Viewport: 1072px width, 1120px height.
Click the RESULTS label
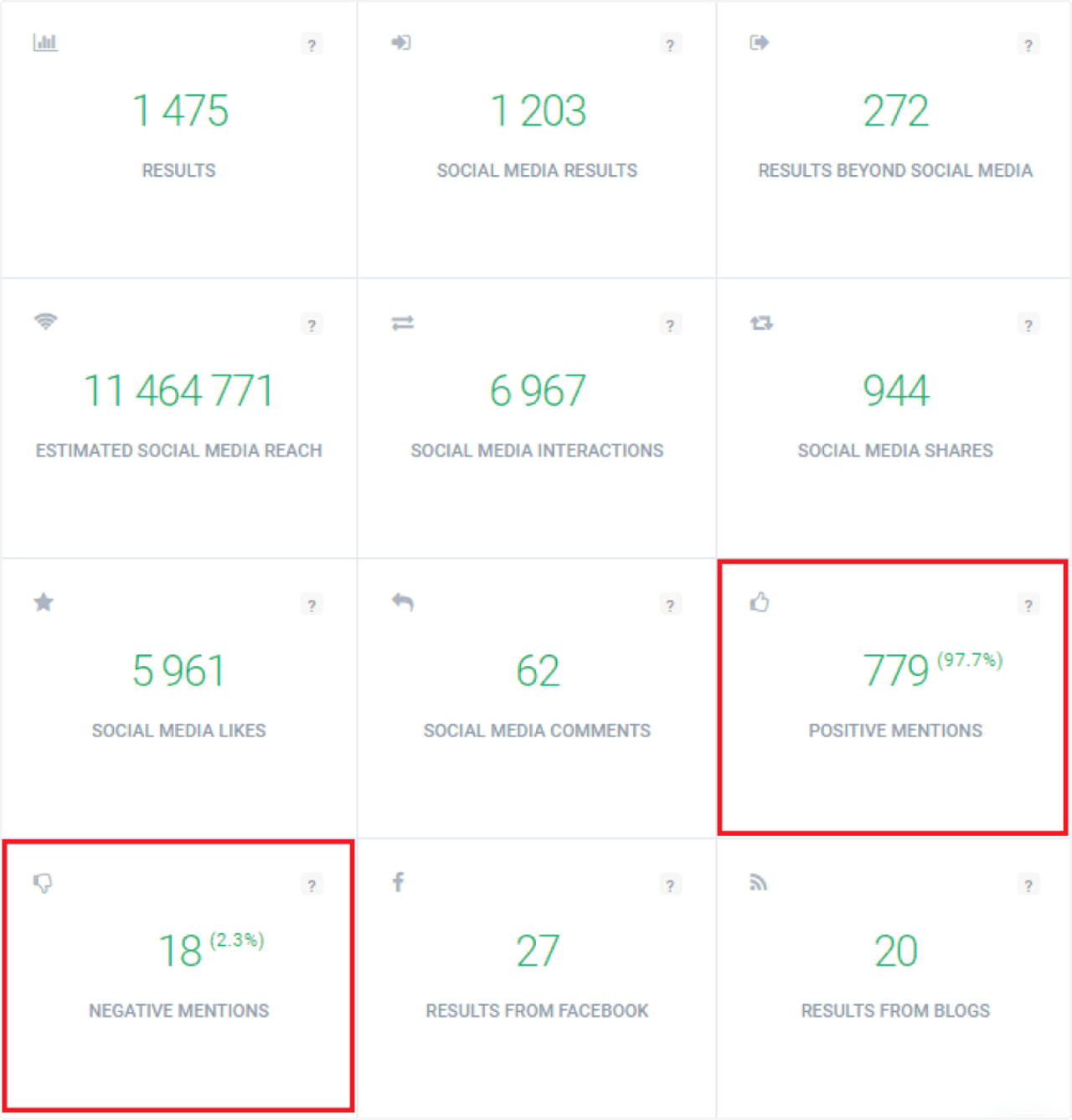pyautogui.click(x=178, y=170)
